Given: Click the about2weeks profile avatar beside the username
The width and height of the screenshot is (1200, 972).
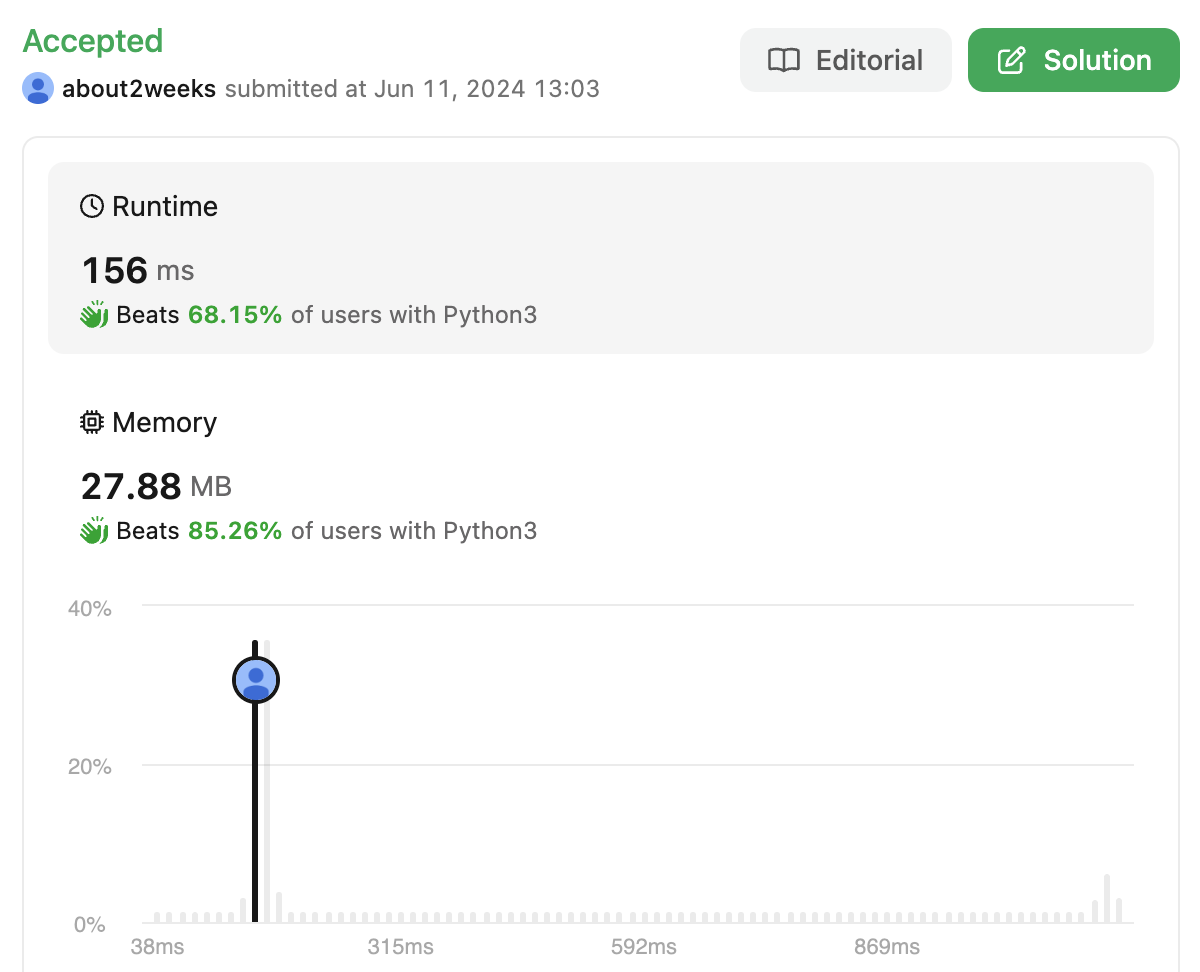Looking at the screenshot, I should pos(38,89).
